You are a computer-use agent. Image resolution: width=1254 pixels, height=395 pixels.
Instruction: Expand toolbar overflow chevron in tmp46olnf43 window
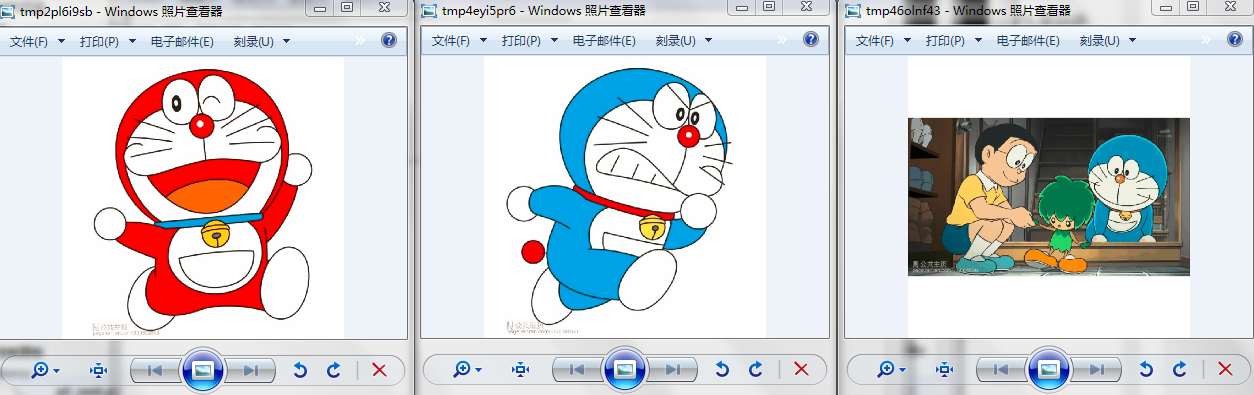click(x=1206, y=41)
